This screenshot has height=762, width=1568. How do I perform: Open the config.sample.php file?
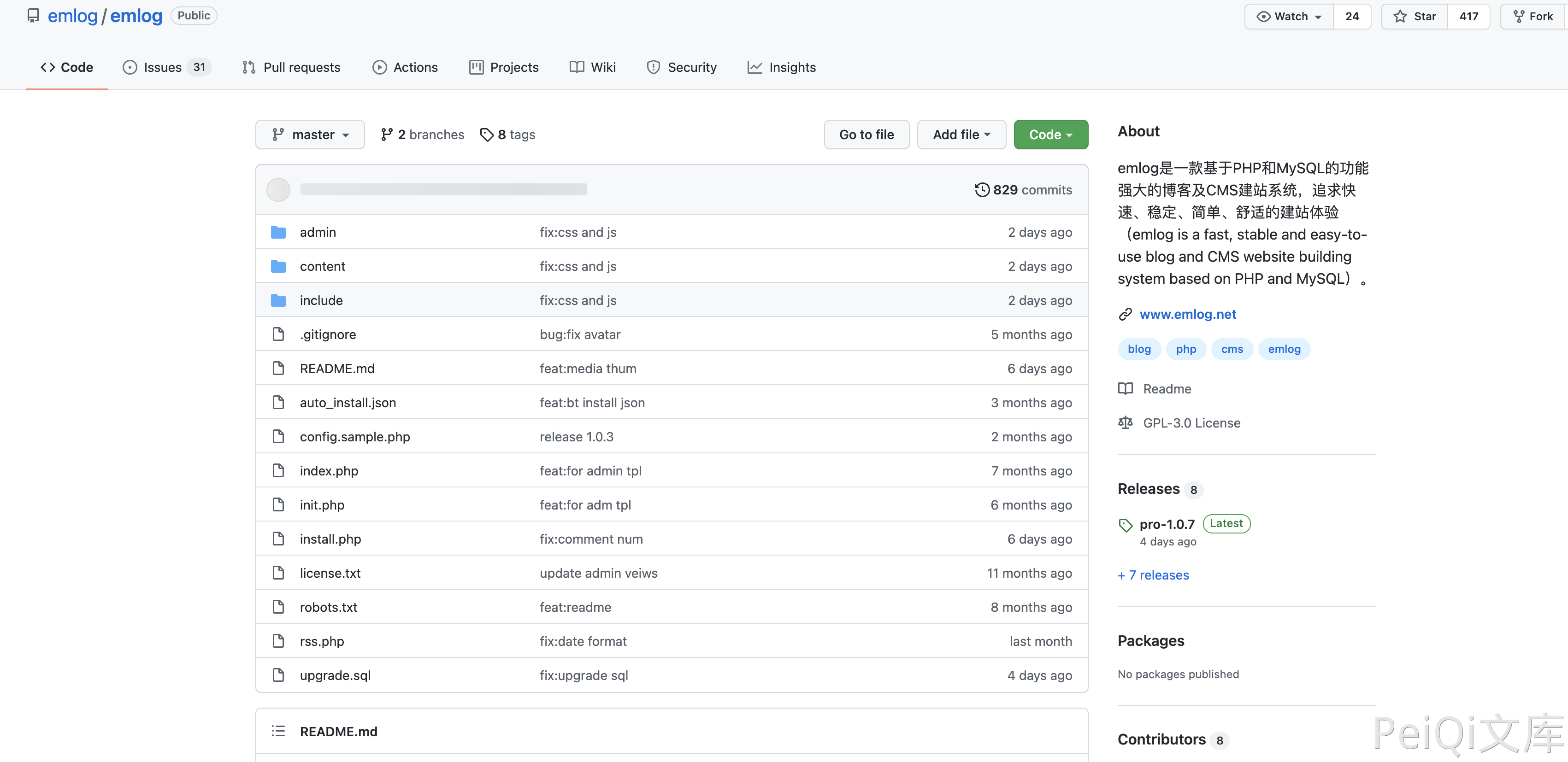tap(354, 436)
